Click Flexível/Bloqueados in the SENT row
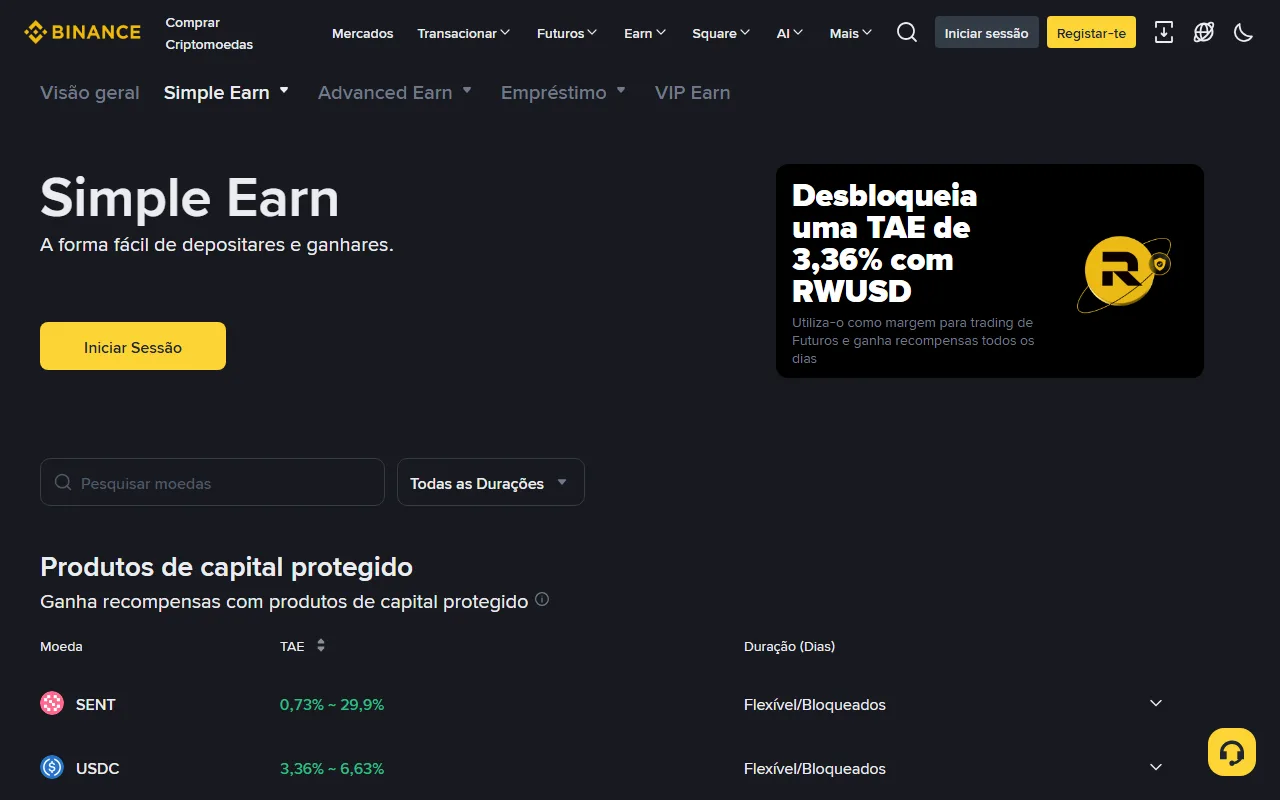Viewport: 1280px width, 800px height. coord(815,704)
